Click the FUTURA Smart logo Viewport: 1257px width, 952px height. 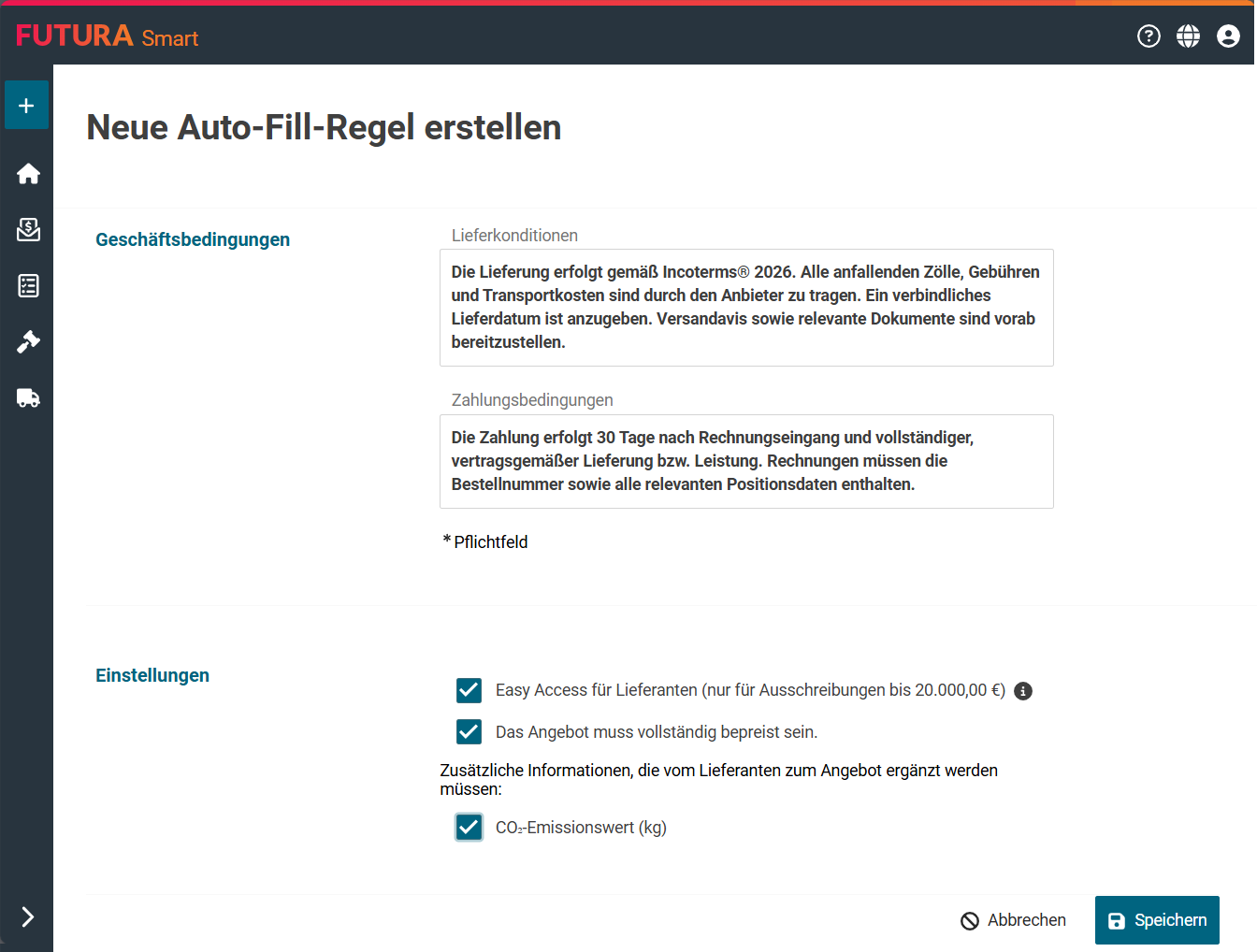107,36
